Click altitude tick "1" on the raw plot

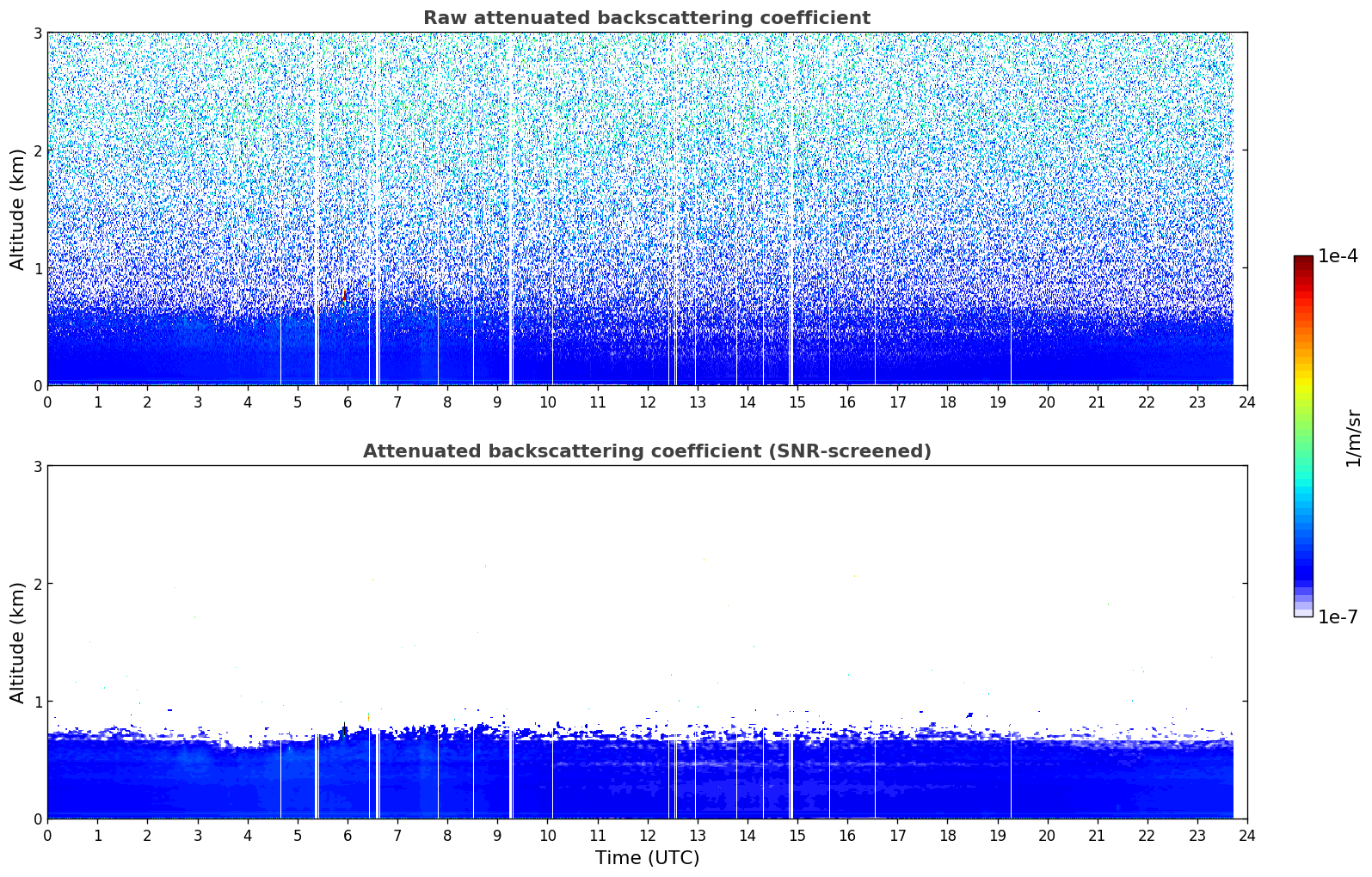point(38,268)
